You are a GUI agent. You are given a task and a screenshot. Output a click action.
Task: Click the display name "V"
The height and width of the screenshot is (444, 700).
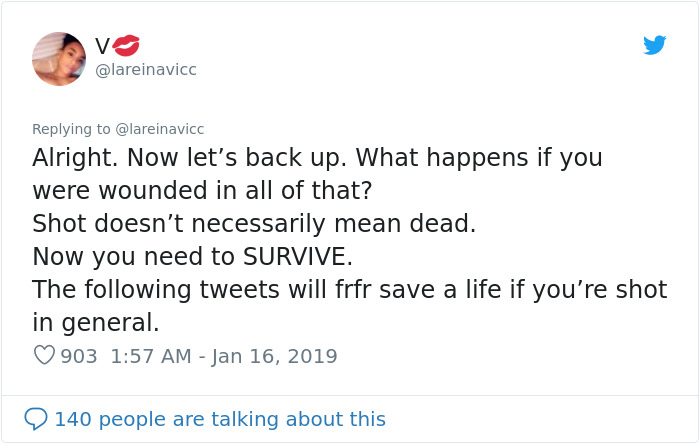tap(103, 45)
